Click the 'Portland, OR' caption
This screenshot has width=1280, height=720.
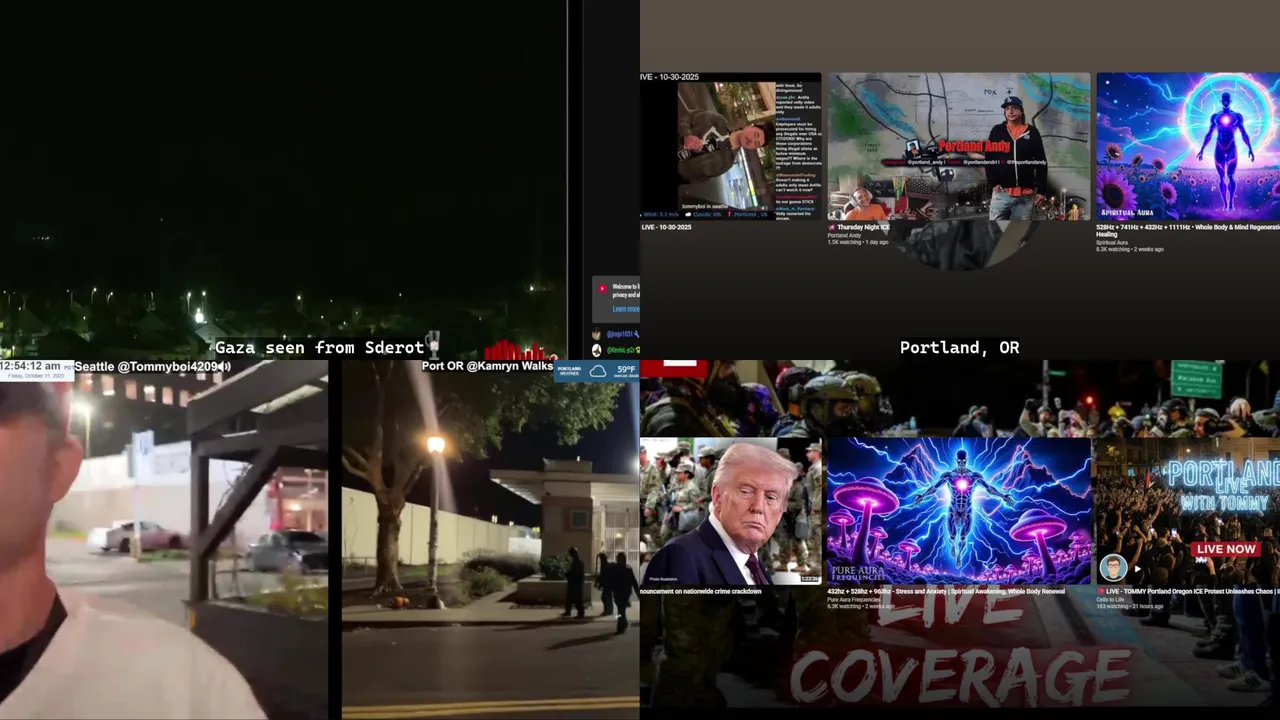pos(959,348)
